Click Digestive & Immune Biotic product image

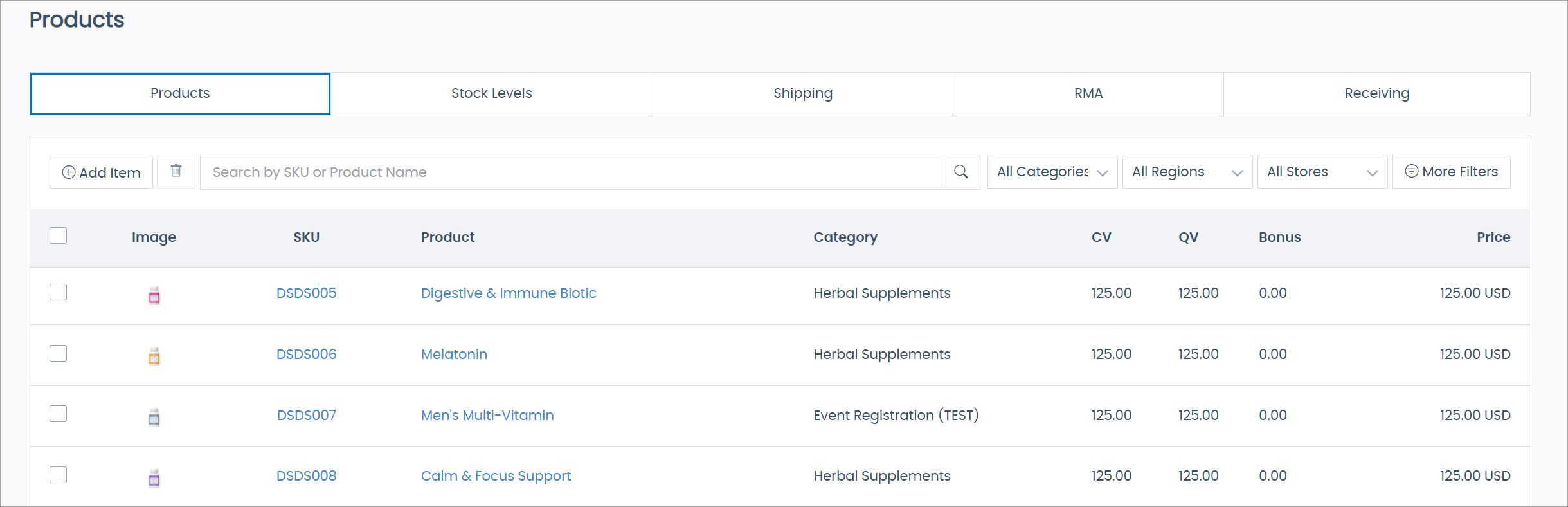pyautogui.click(x=154, y=295)
